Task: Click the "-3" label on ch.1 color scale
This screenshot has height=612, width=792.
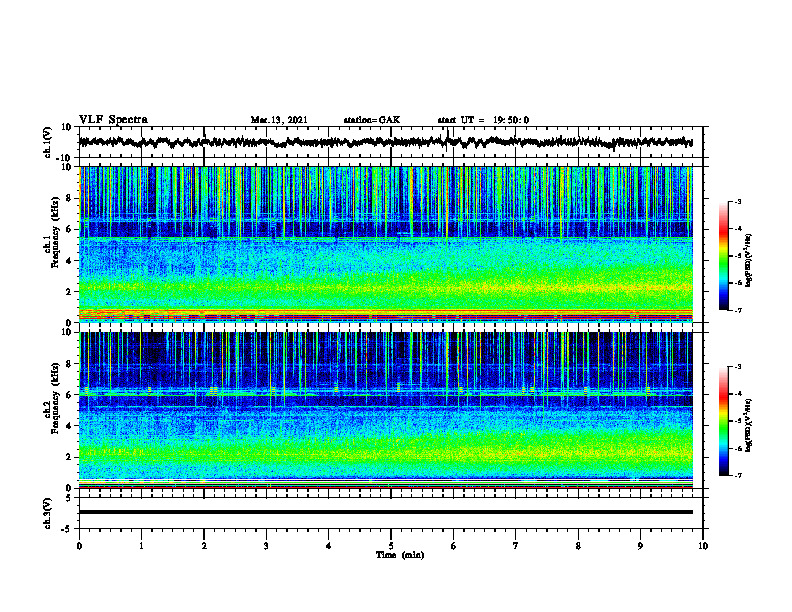Action: point(737,201)
